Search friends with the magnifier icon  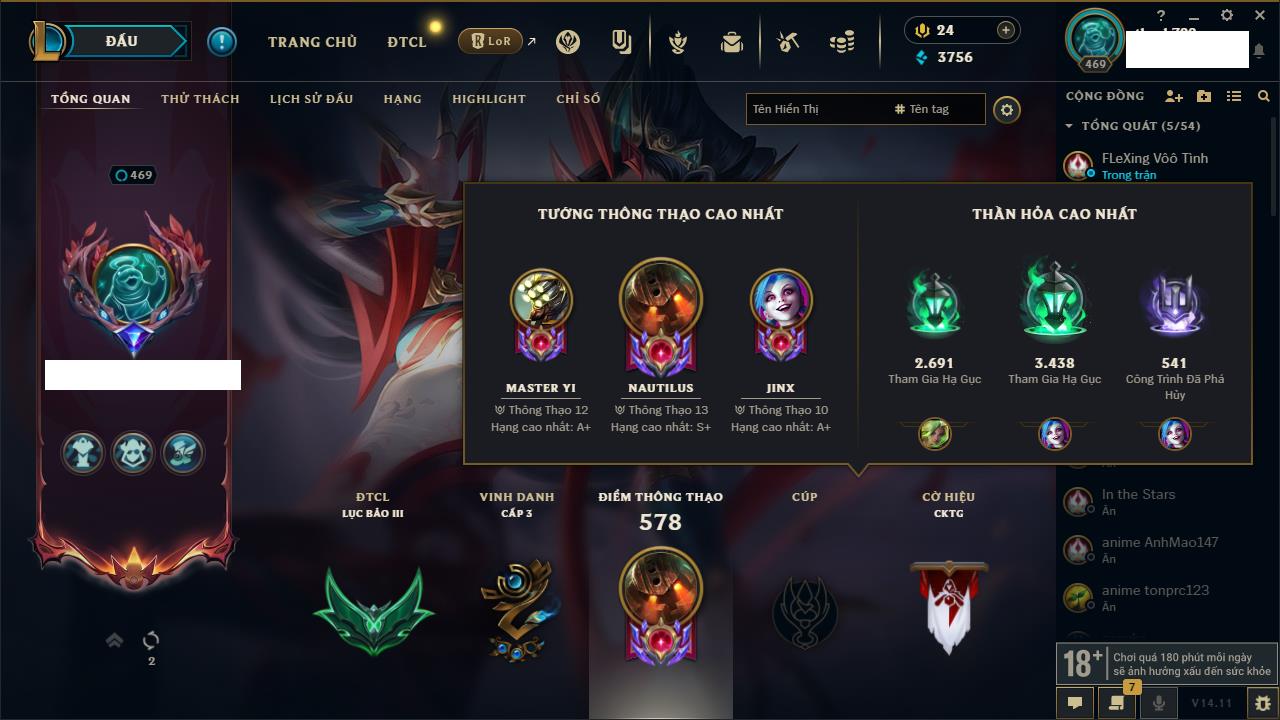coord(1263,96)
